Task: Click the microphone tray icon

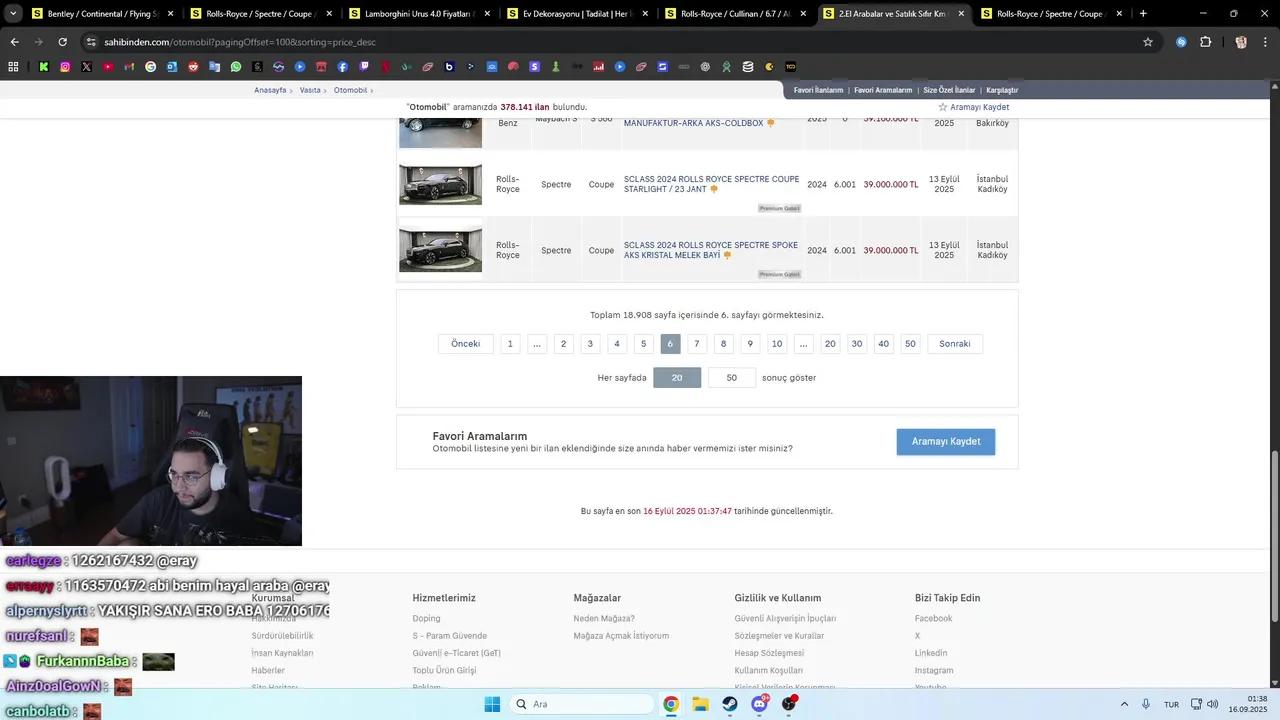Action: tap(1146, 704)
